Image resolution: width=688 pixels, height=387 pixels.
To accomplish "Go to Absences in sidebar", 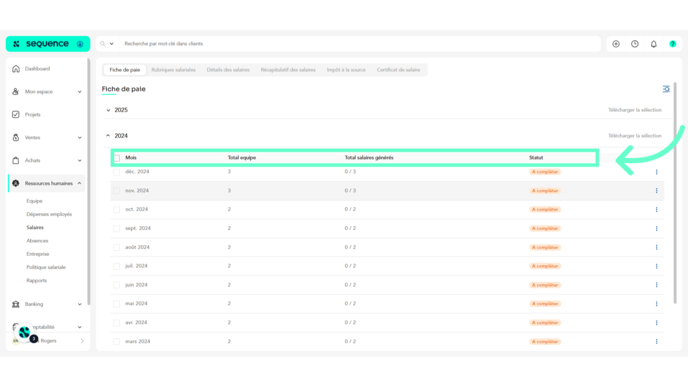I will point(37,241).
